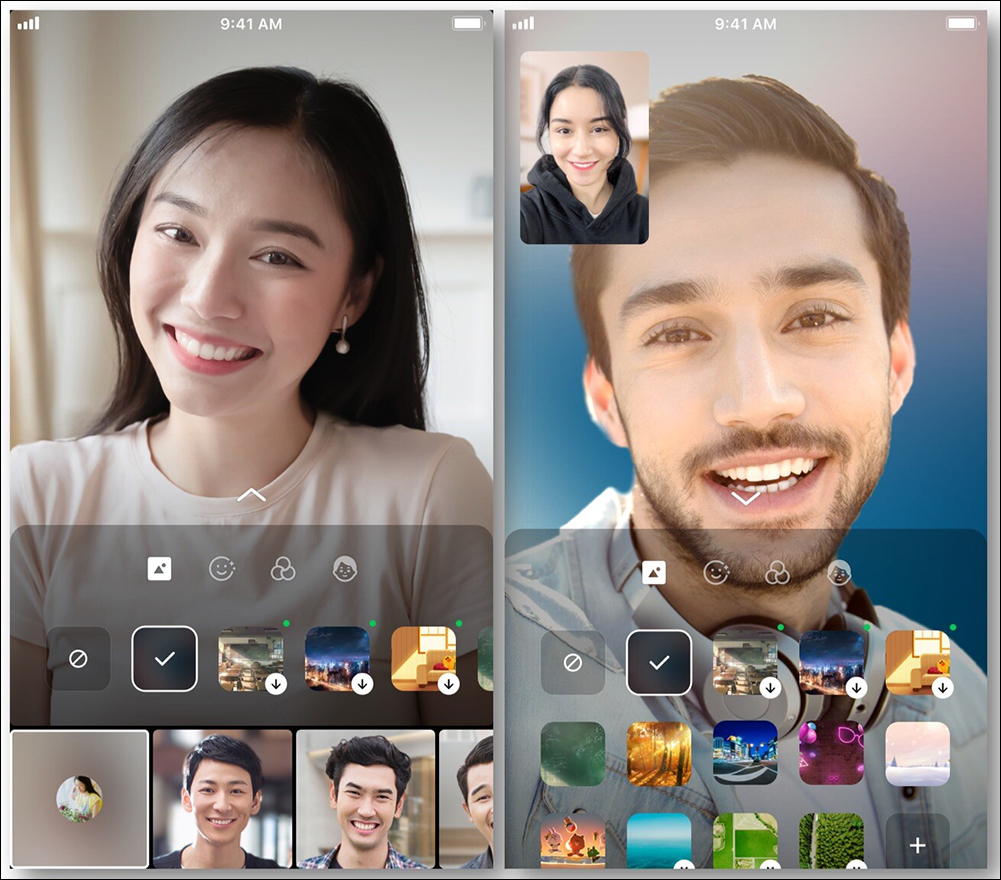Image resolution: width=1001 pixels, height=880 pixels.
Task: Download the classroom background on left phone
Action: pos(276,684)
